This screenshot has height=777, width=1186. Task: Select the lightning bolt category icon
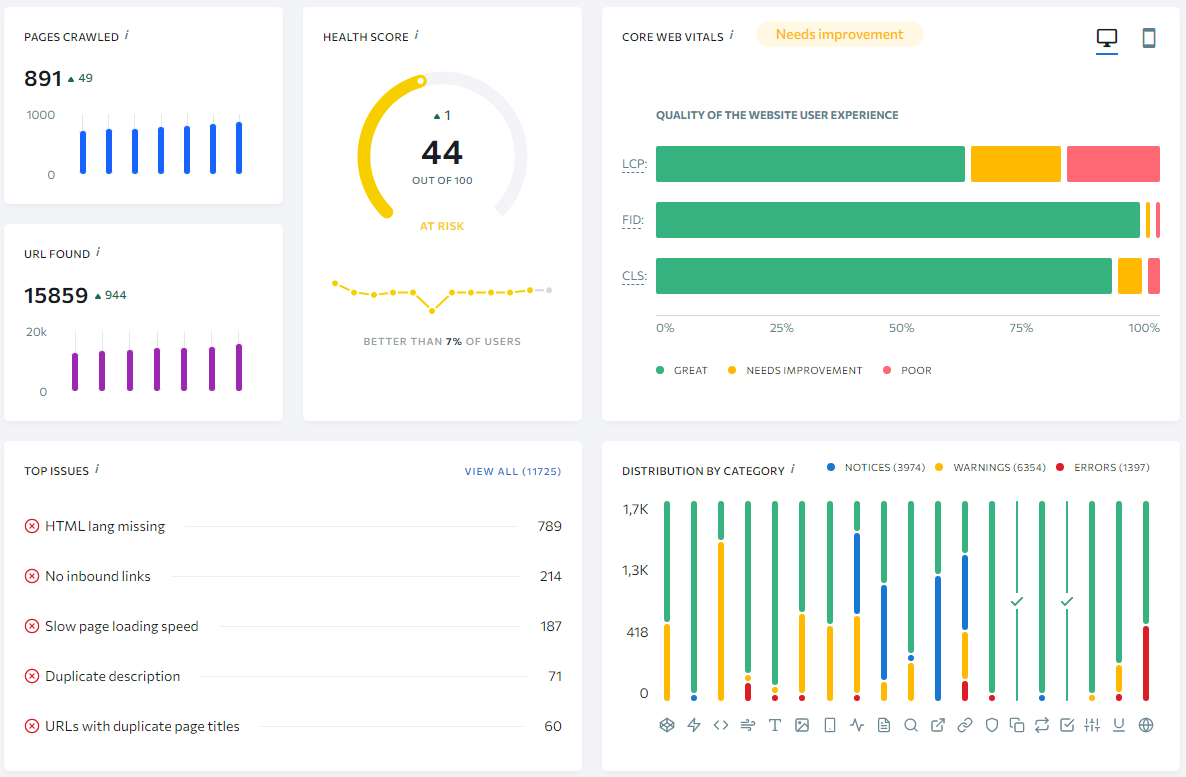(694, 725)
